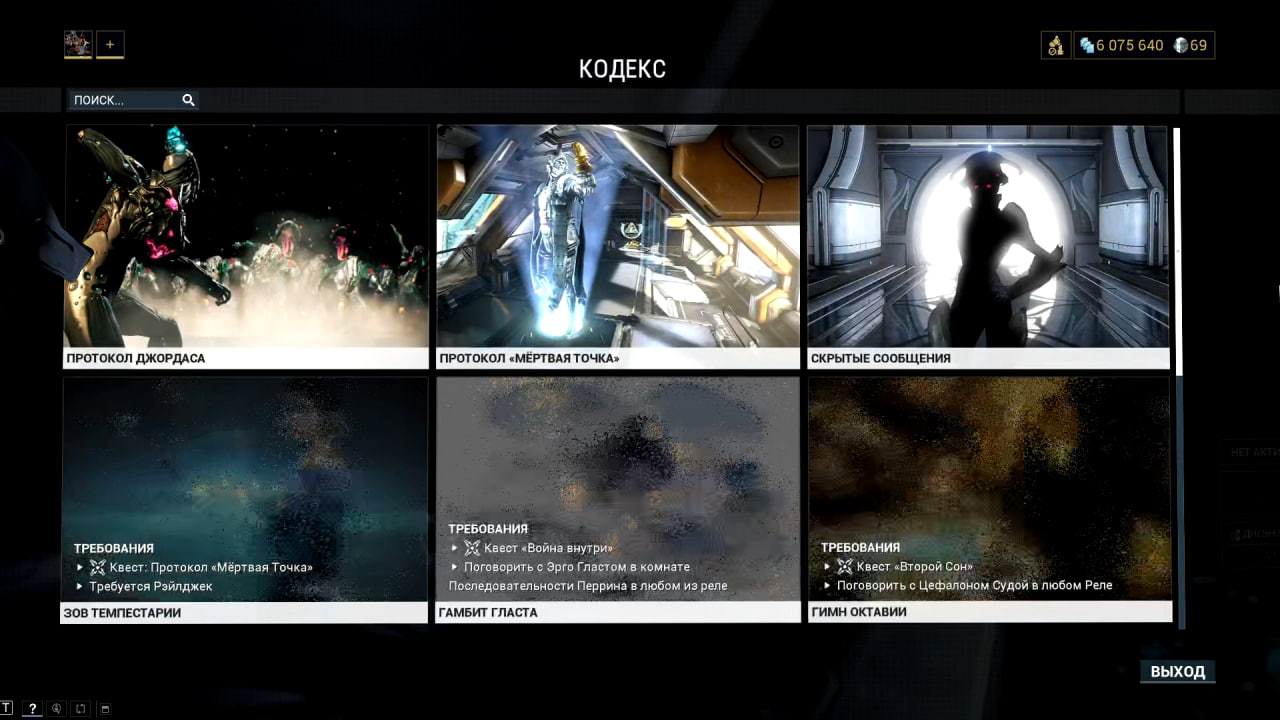Click the ПРОТОКОЛ ДЖОРДАСА title label
This screenshot has width=1280, height=720.
[x=136, y=358]
